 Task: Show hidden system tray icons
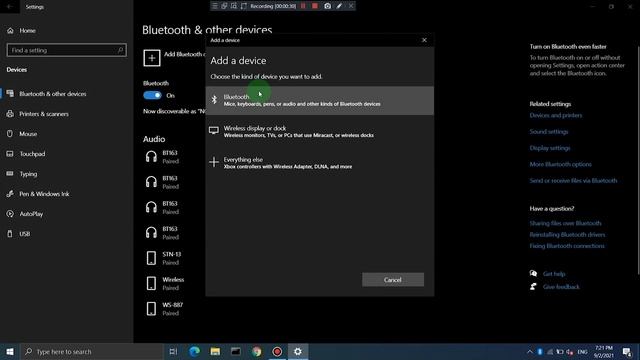pyautogui.click(x=530, y=351)
